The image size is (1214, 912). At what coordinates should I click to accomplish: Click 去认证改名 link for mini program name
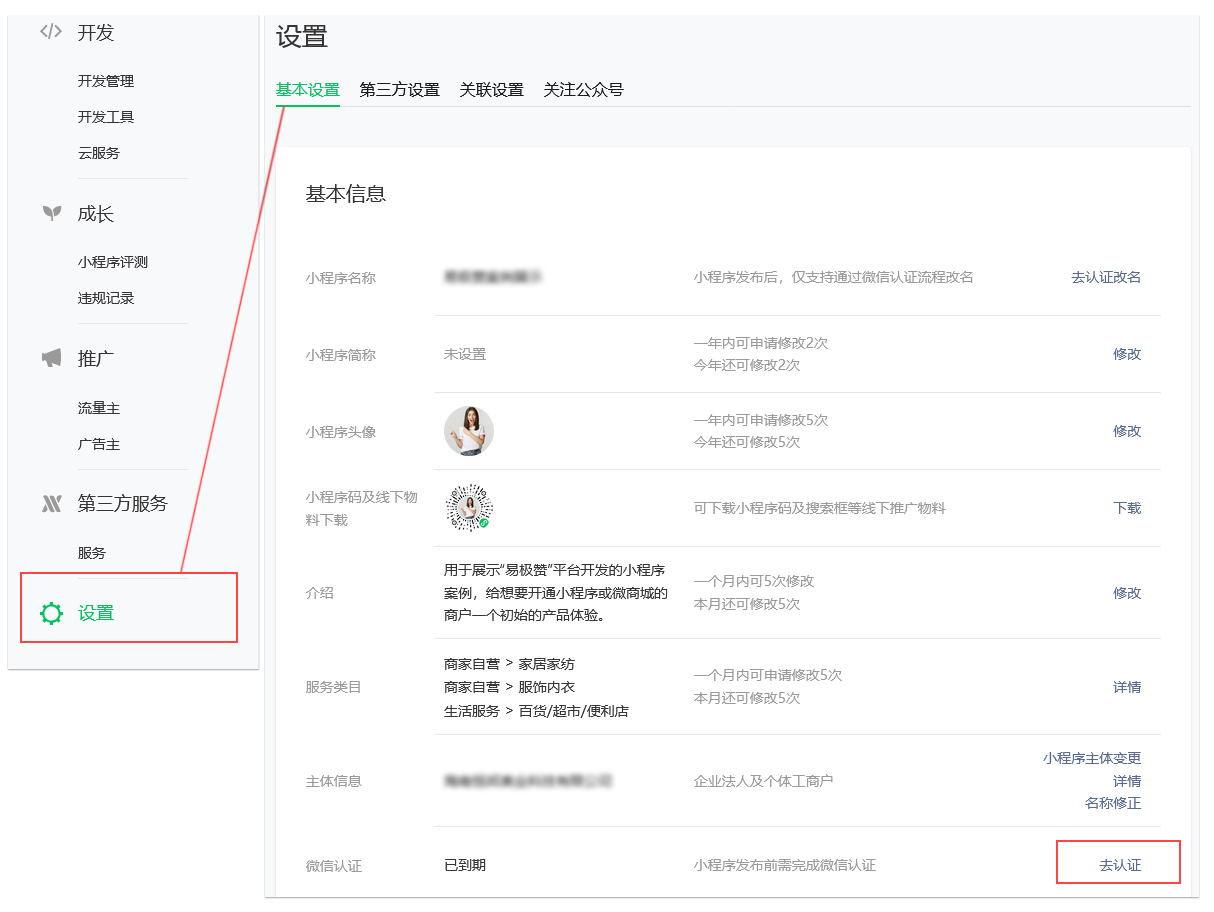(x=1106, y=277)
